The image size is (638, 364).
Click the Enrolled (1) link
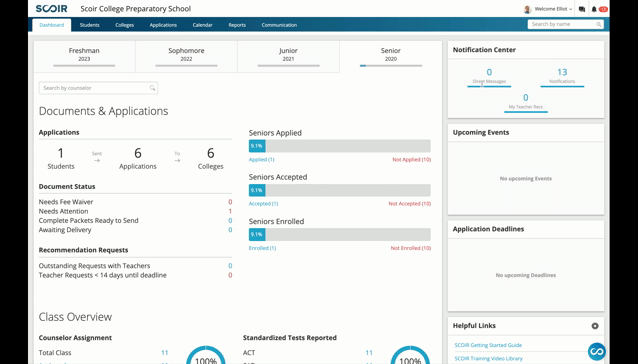tap(262, 248)
